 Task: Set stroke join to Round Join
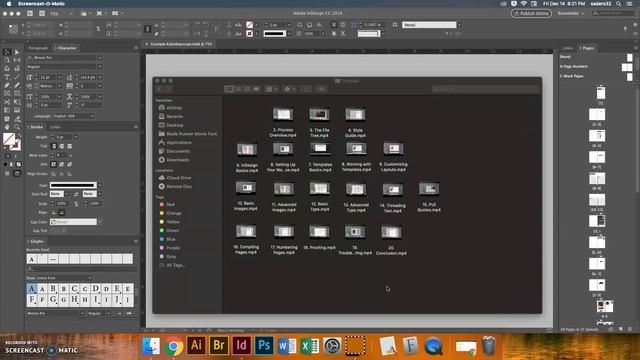coord(62,164)
